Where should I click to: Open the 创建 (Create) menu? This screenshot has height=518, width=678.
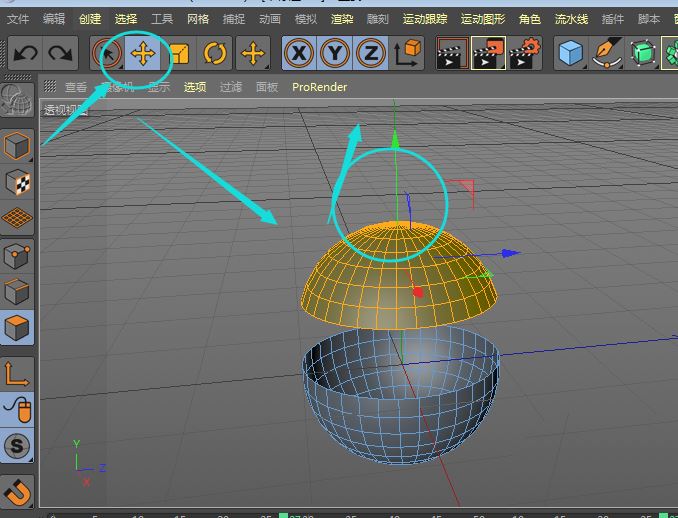coord(90,19)
